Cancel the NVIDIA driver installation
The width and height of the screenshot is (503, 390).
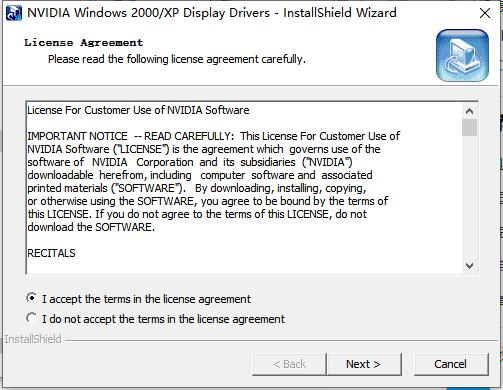coord(451,364)
